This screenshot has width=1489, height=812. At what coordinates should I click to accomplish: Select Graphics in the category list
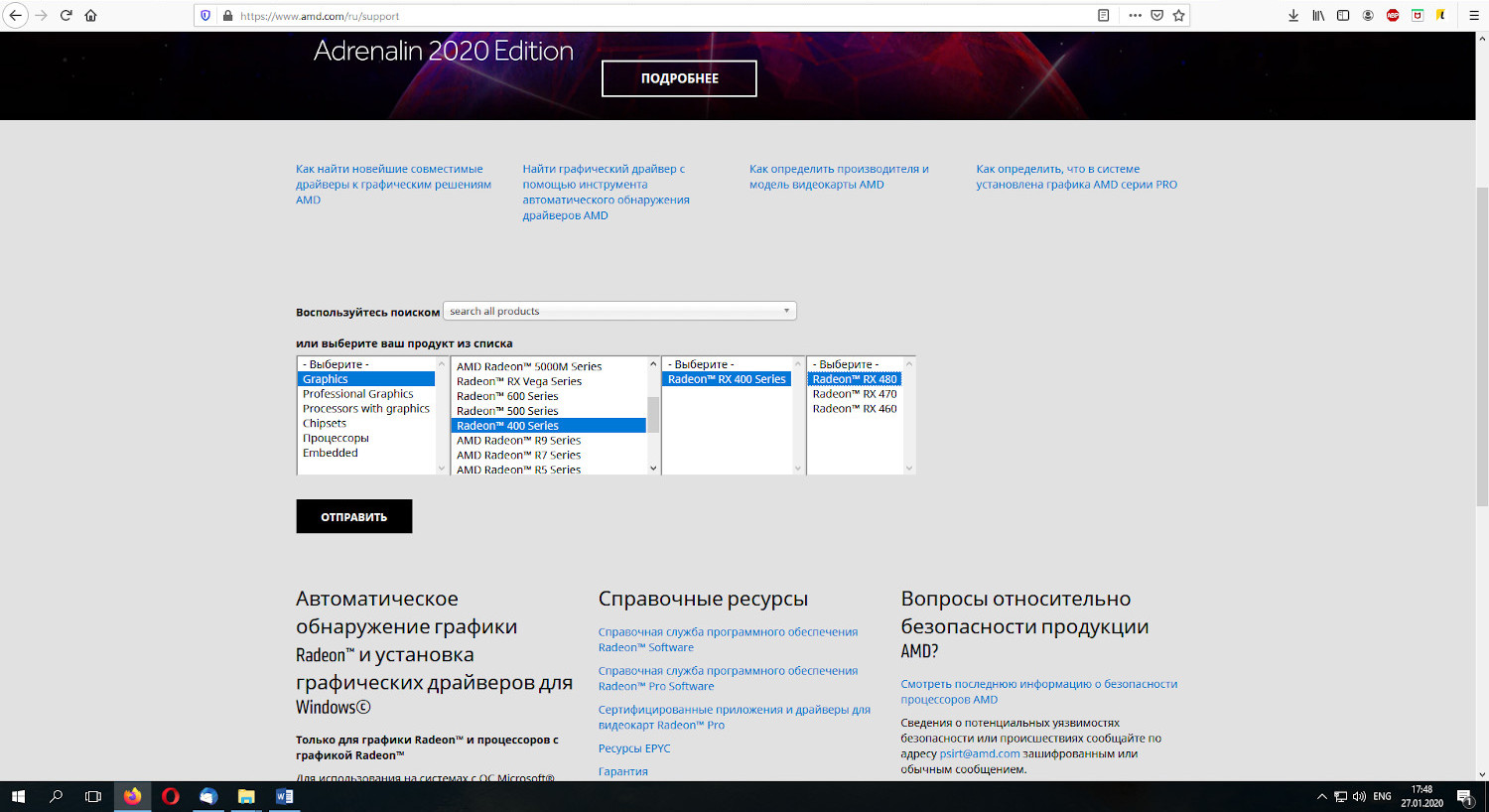point(365,379)
